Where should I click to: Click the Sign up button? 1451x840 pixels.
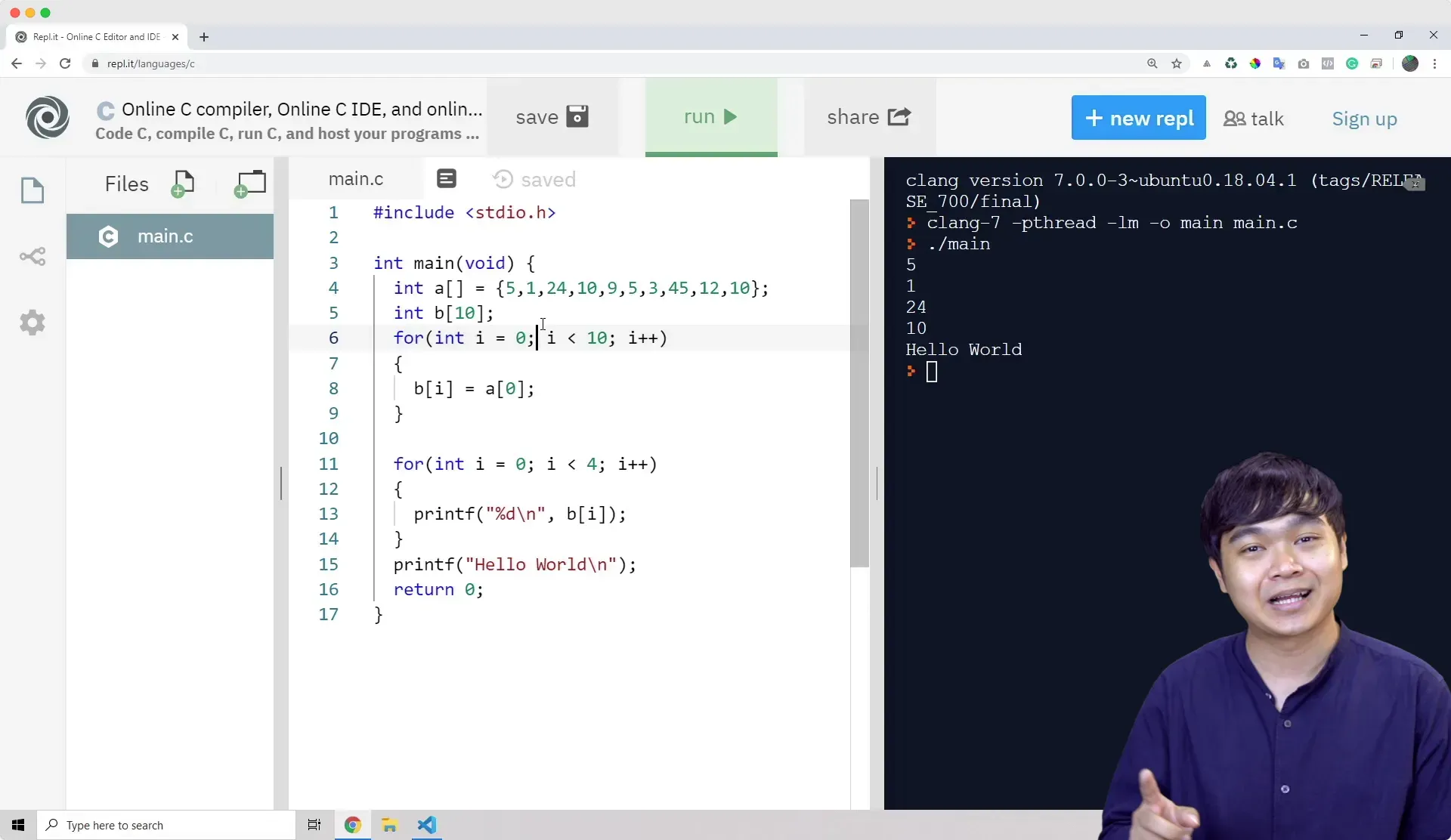1365,119
